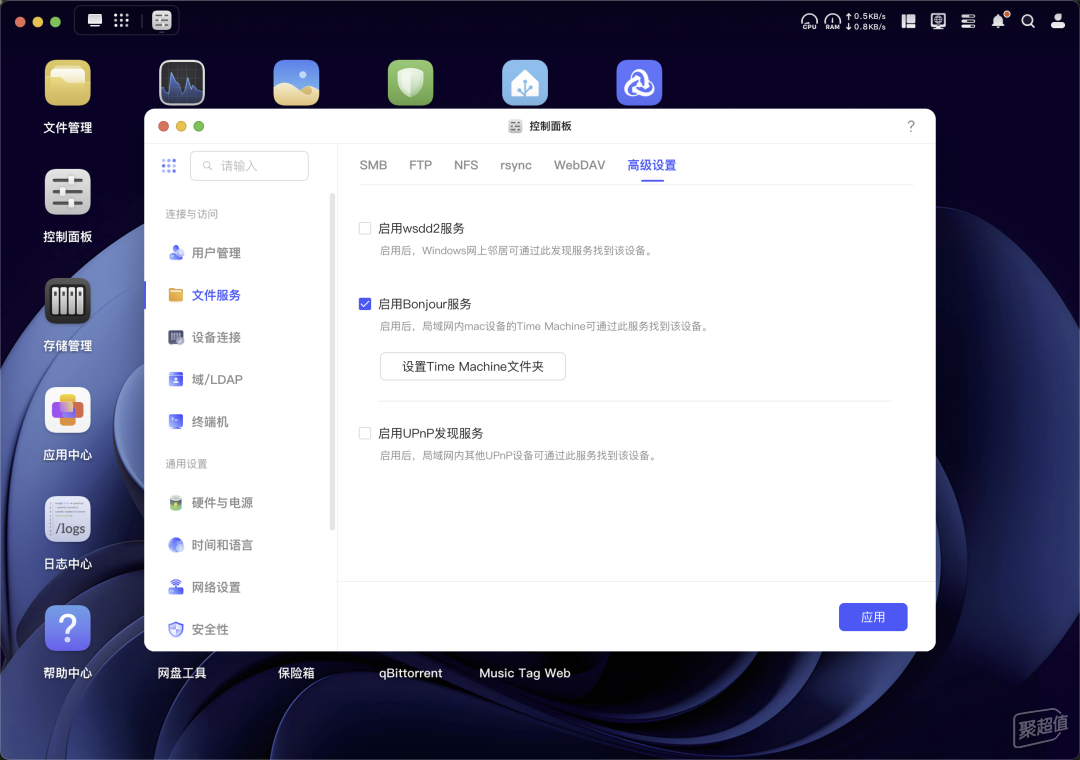Open the monitor display icon in top bar

(x=938, y=21)
